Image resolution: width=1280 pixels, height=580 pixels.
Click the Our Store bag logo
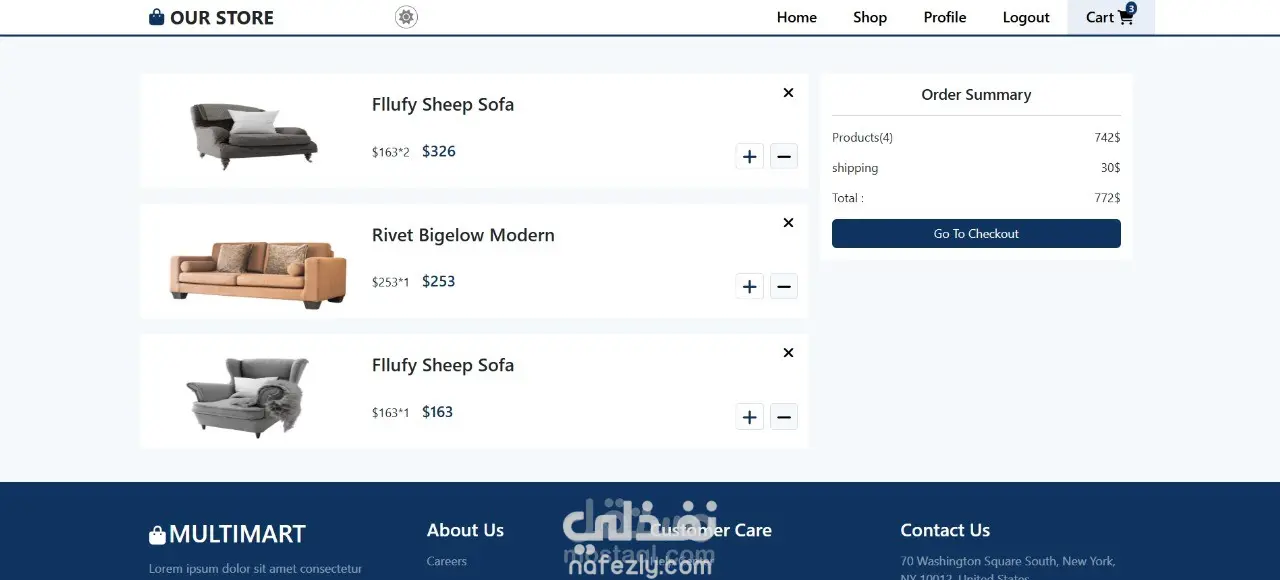click(x=157, y=17)
